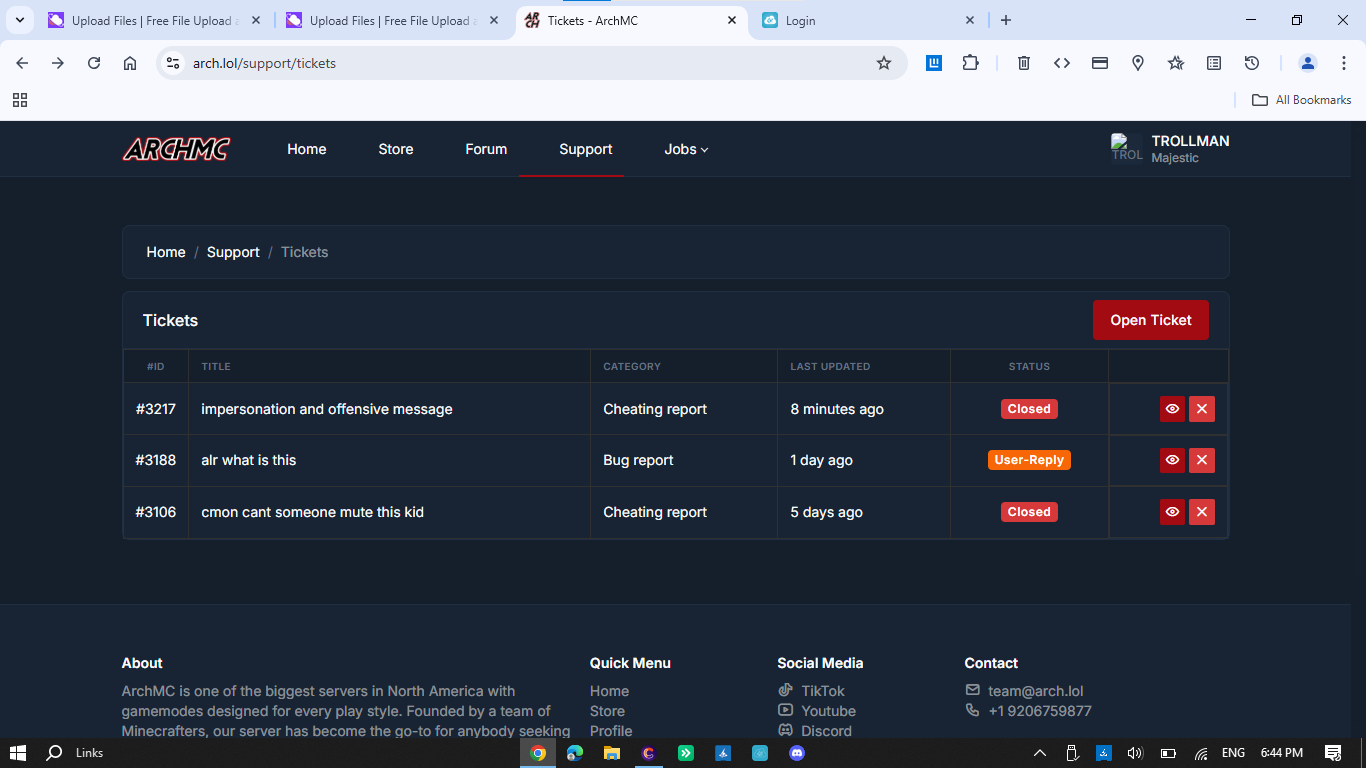Open All Bookmarks folder

click(1302, 100)
